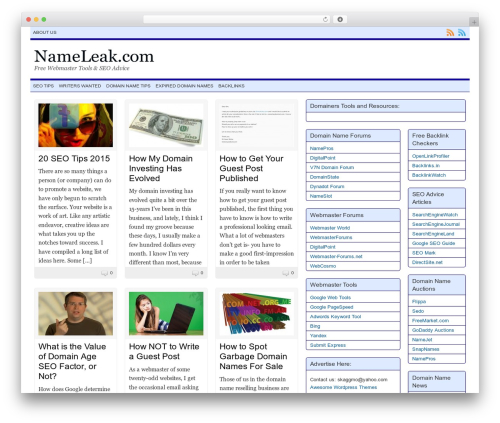Open the DirectSite.net link

tap(427, 262)
